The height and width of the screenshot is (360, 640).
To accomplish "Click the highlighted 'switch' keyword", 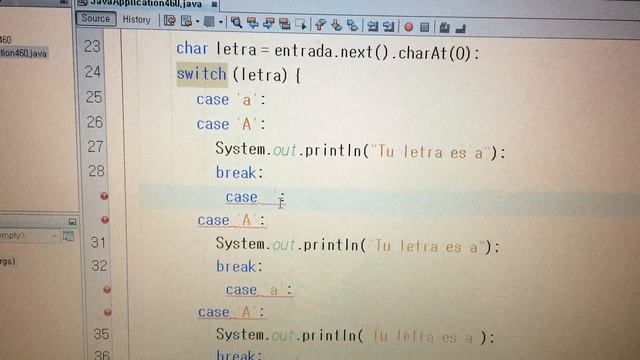I will point(201,74).
